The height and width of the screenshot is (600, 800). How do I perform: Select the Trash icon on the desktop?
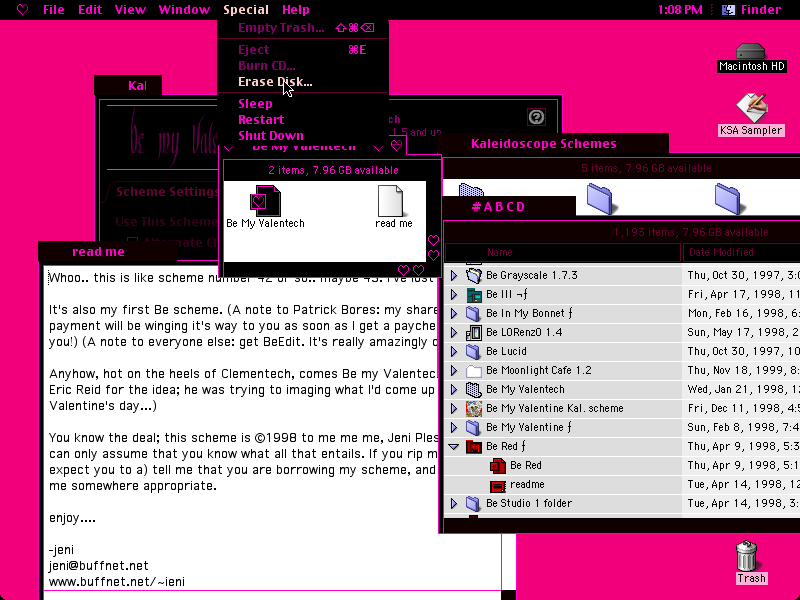(747, 556)
